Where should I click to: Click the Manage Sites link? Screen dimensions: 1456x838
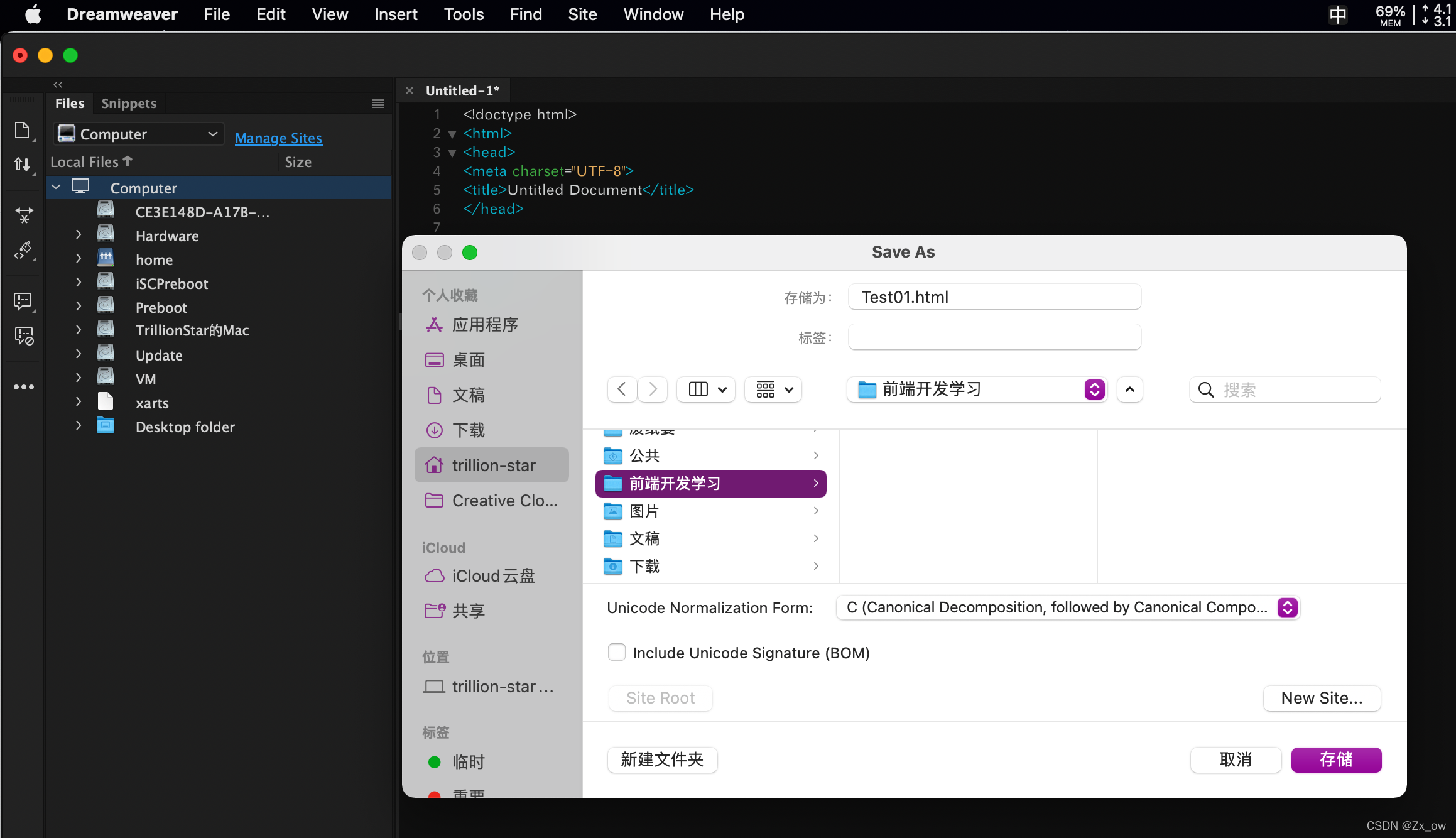click(x=278, y=138)
